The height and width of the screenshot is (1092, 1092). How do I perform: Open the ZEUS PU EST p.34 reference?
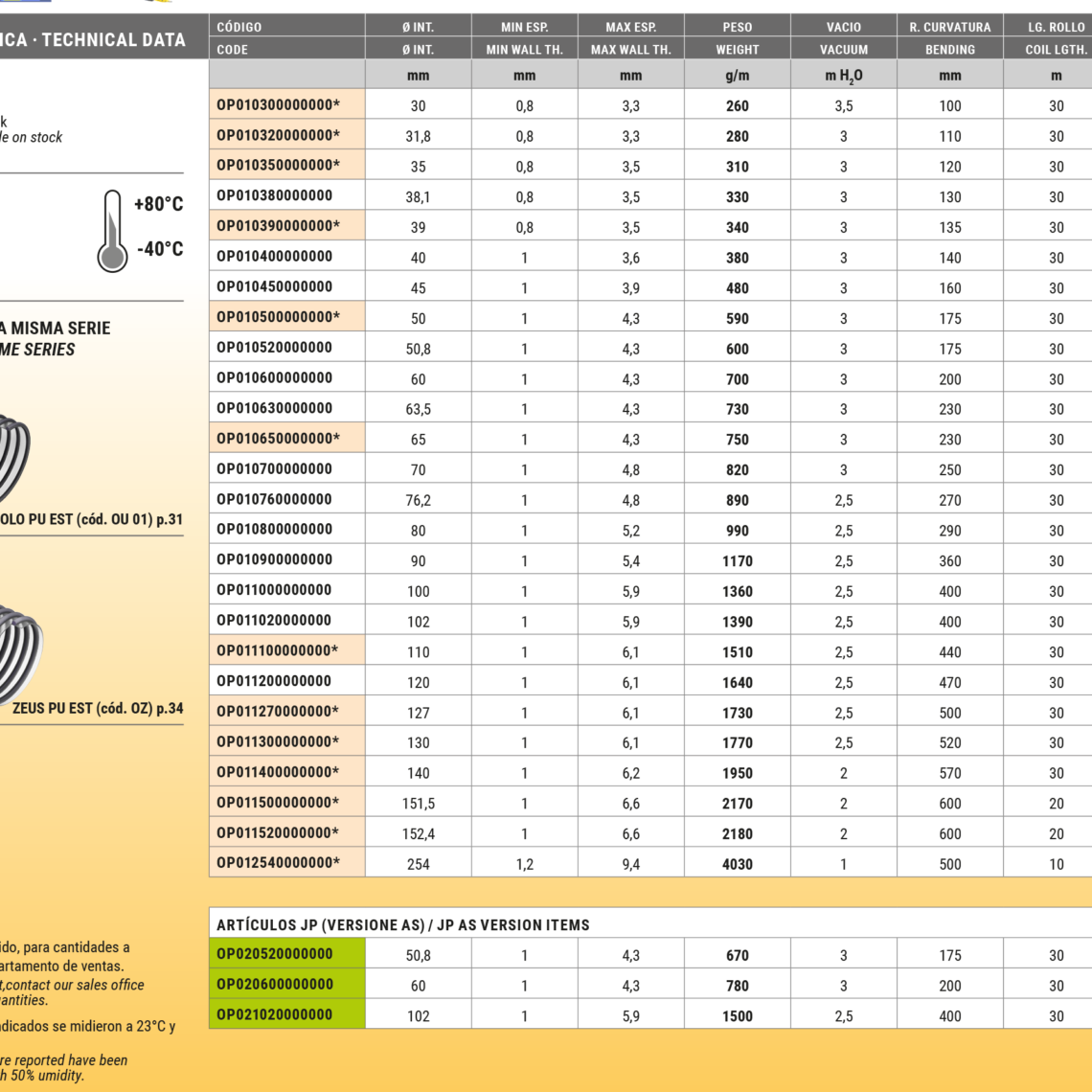[97, 709]
